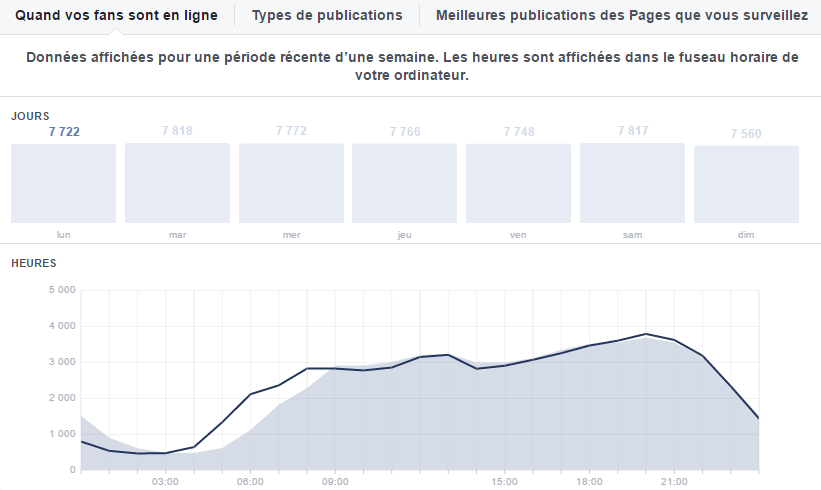Open "Meilleures publications des Pages que vous surveillez" tab
Viewport: 821px width, 490px height.
click(x=621, y=16)
